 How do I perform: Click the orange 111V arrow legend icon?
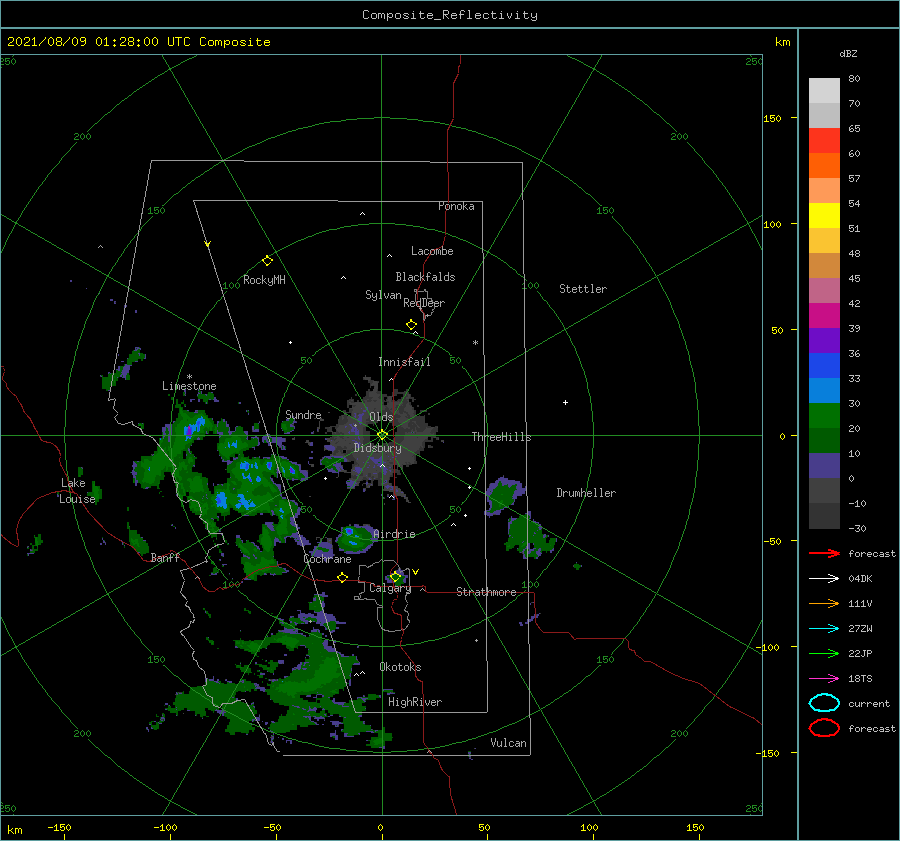824,603
